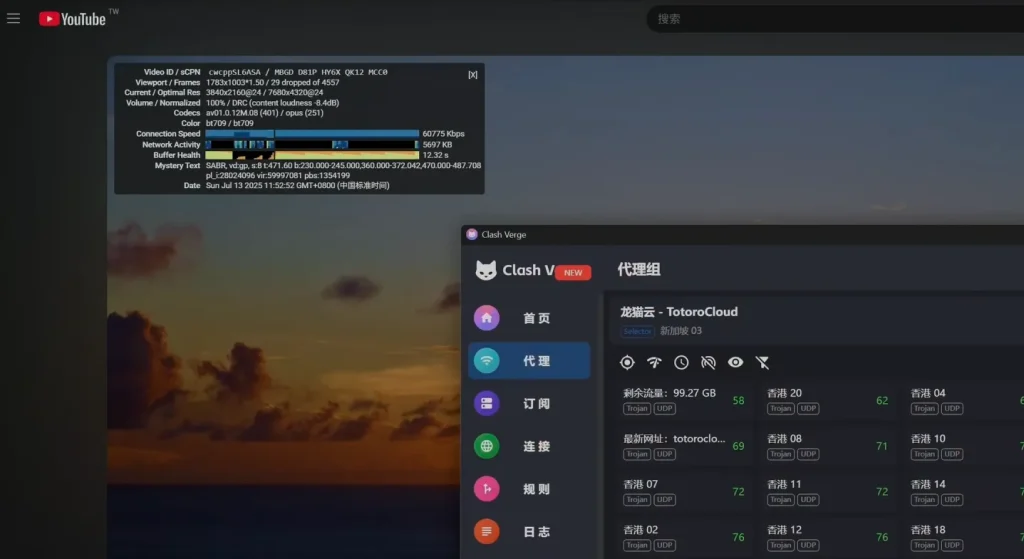Viewport: 1024px width, 559px height.
Task: Click the Network Activity graph in stats
Action: (x=312, y=144)
